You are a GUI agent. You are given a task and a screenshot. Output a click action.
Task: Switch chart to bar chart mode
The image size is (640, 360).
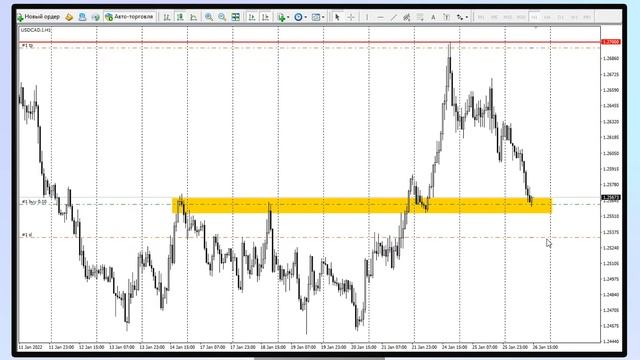167,17
